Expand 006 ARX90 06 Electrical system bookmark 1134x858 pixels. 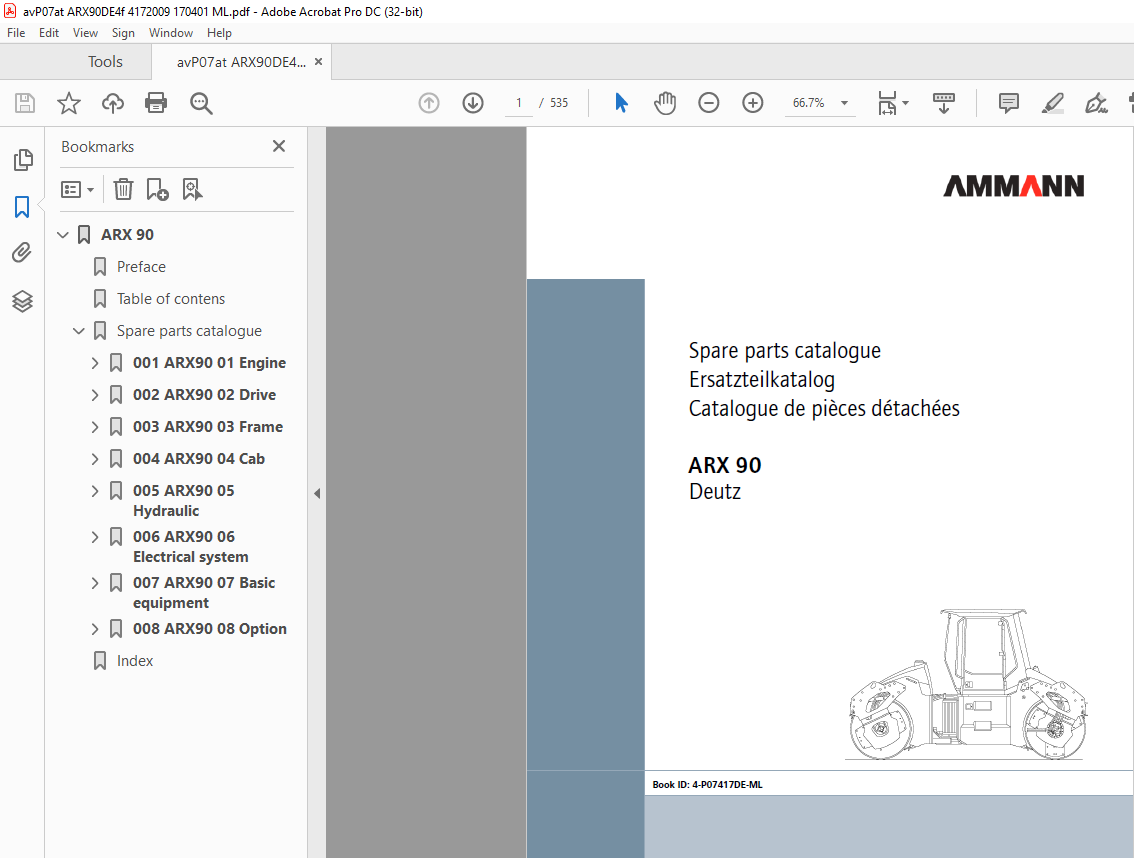[95, 537]
